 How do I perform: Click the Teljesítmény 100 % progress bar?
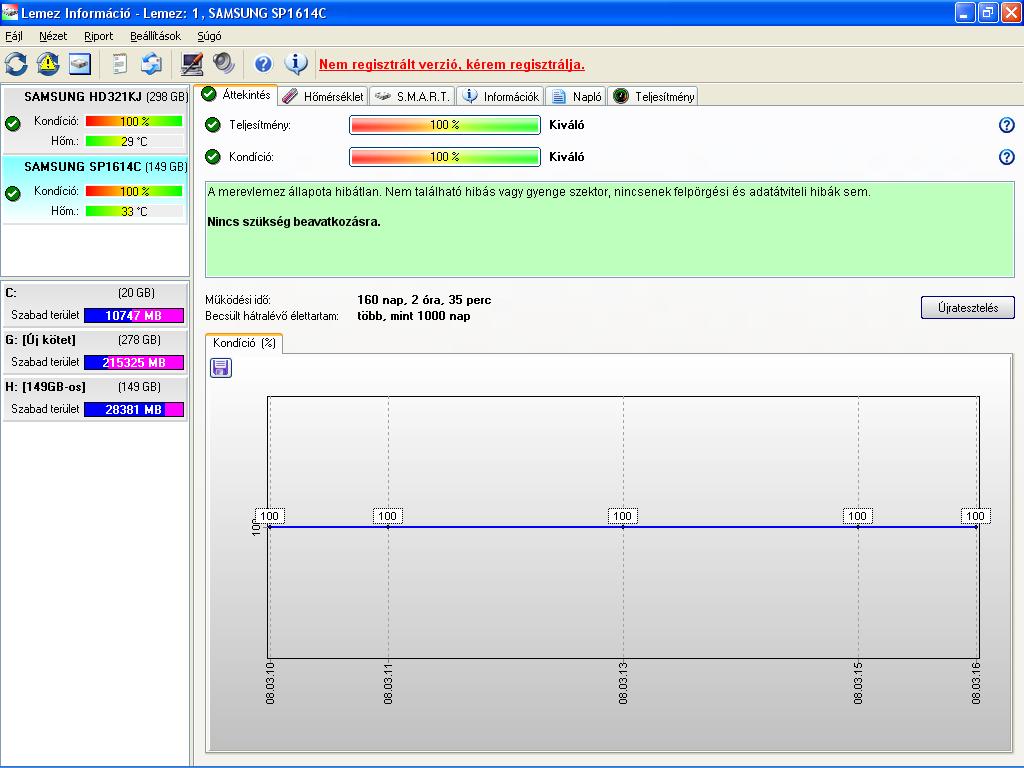pyautogui.click(x=445, y=125)
